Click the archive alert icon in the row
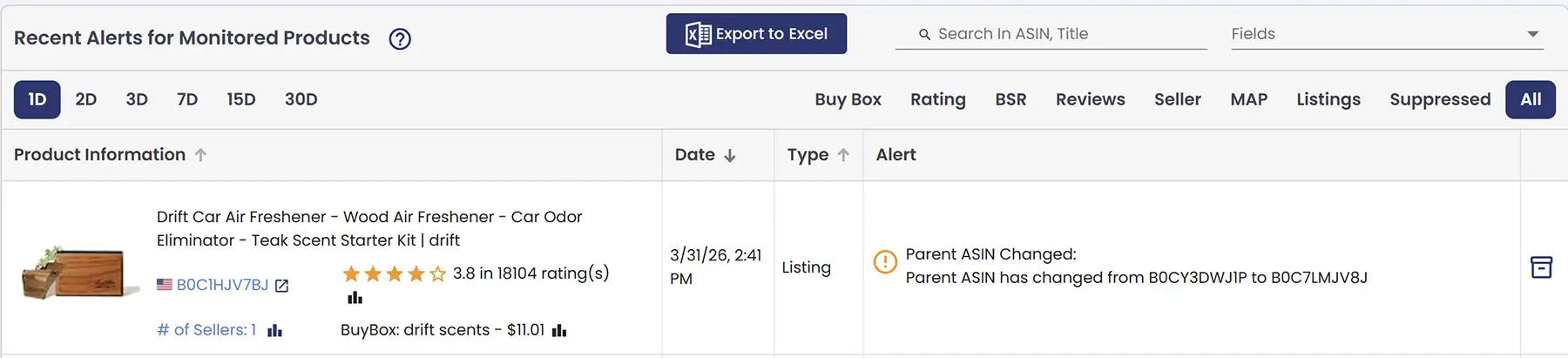The width and height of the screenshot is (1568, 358). point(1541,267)
